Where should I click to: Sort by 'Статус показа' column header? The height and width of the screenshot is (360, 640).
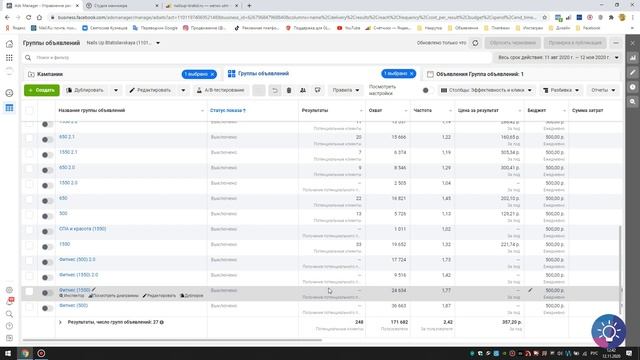point(228,111)
